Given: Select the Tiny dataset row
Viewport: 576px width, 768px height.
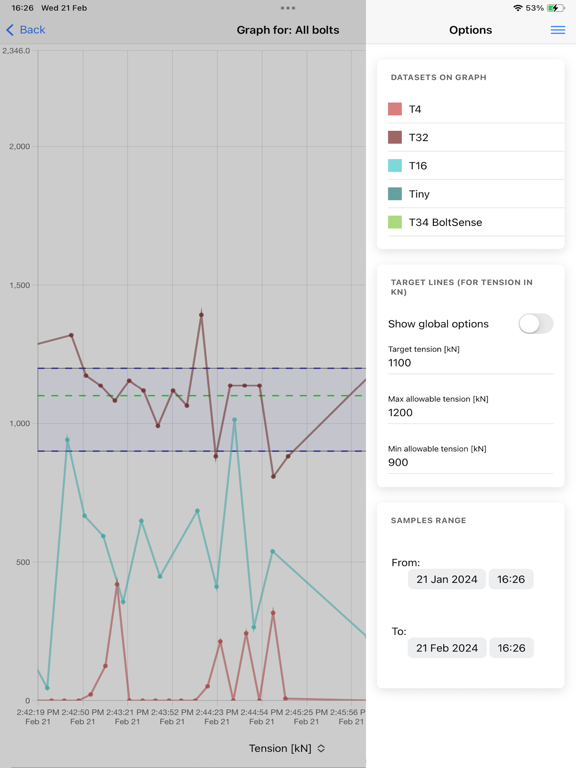Looking at the screenshot, I should coord(476,194).
